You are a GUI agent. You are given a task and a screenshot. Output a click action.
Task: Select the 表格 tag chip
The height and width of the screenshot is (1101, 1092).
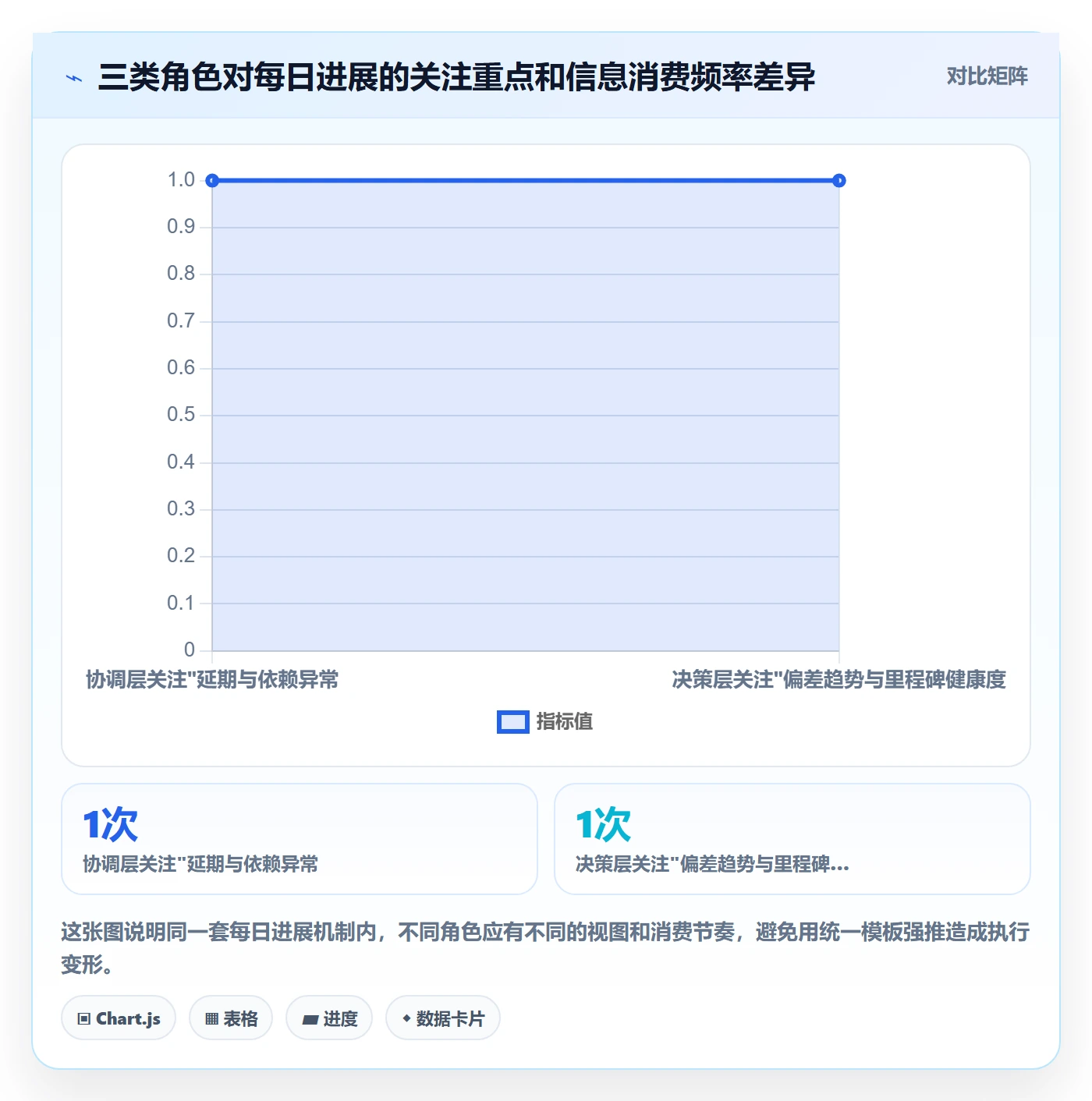coord(231,1018)
